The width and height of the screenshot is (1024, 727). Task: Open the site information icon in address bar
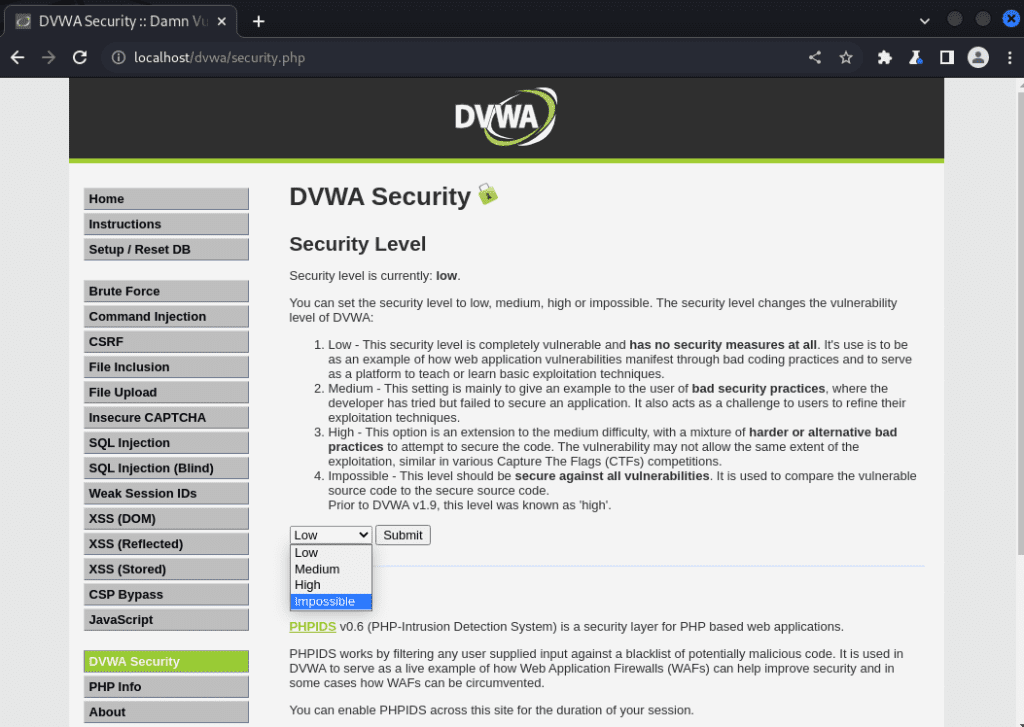[118, 58]
